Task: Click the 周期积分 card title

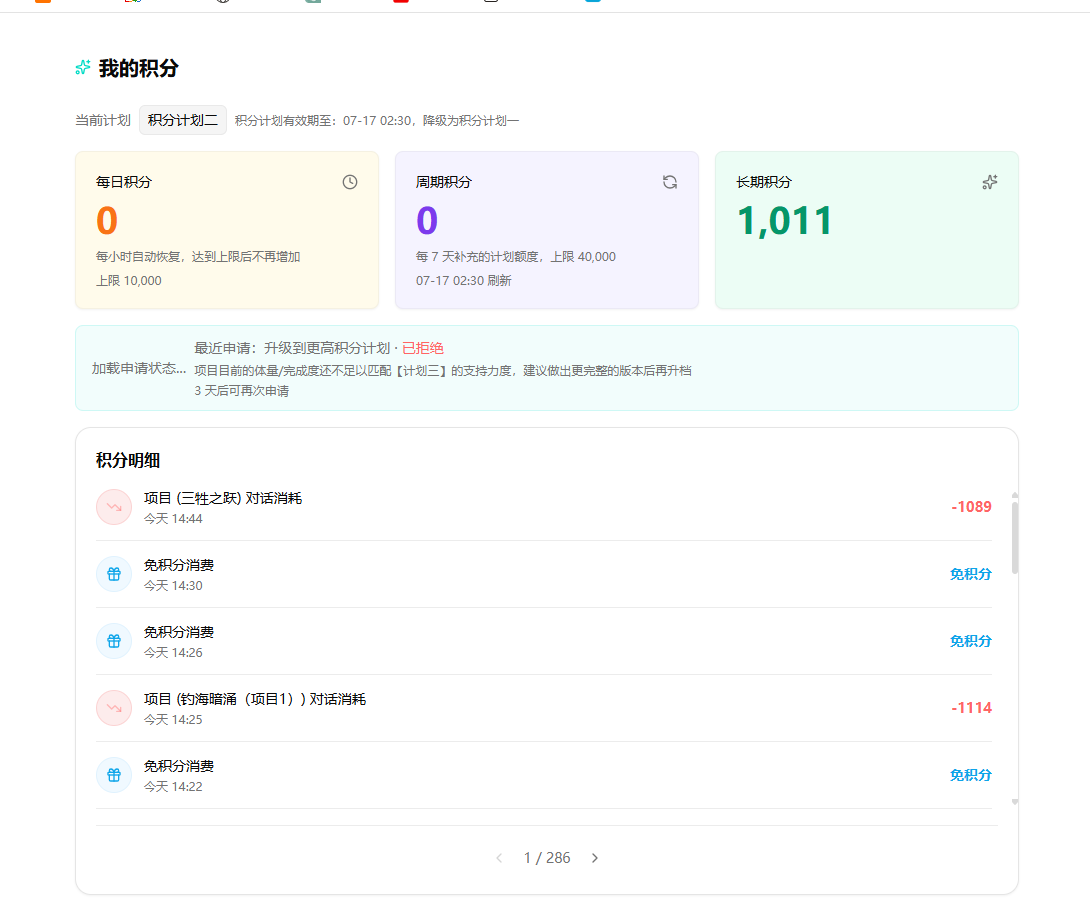Action: (444, 182)
